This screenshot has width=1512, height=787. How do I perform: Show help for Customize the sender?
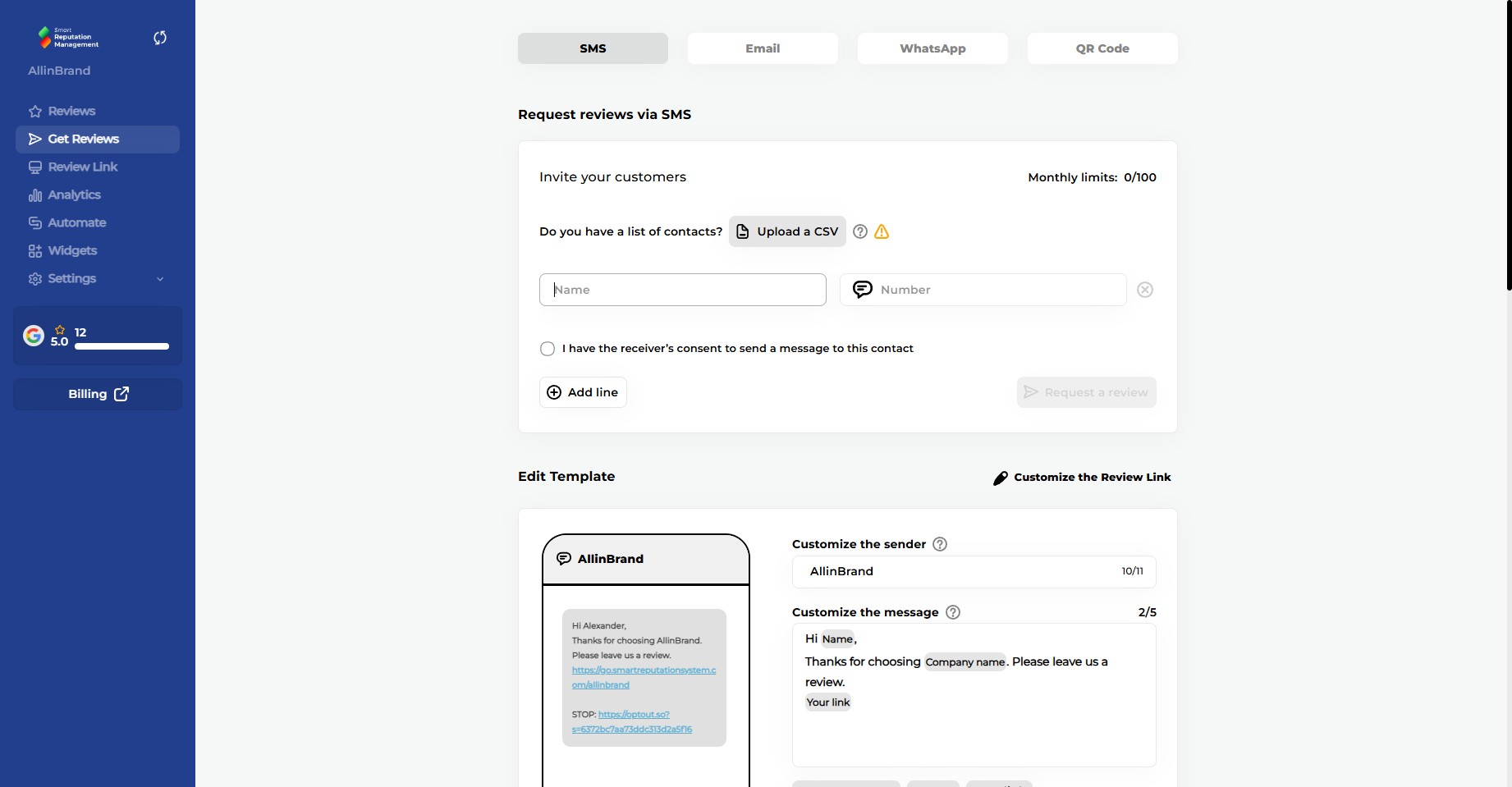940,544
